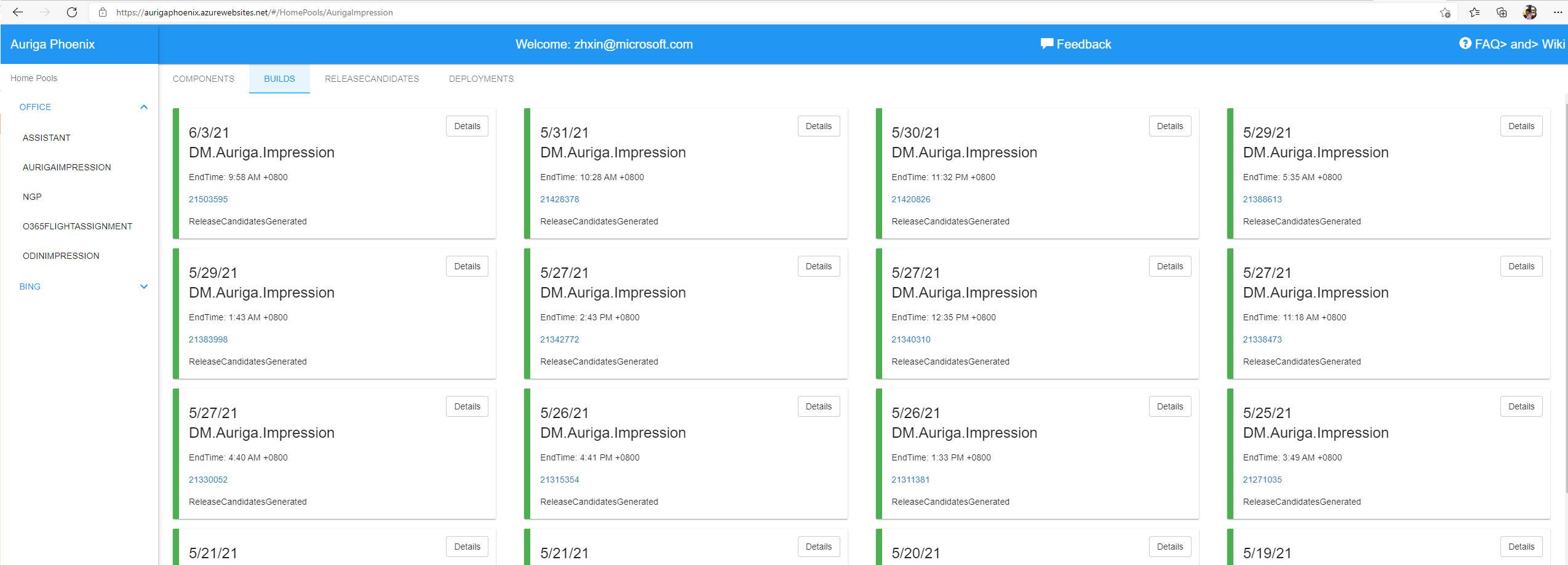
Task: Click the BING group label
Action: tap(30, 286)
